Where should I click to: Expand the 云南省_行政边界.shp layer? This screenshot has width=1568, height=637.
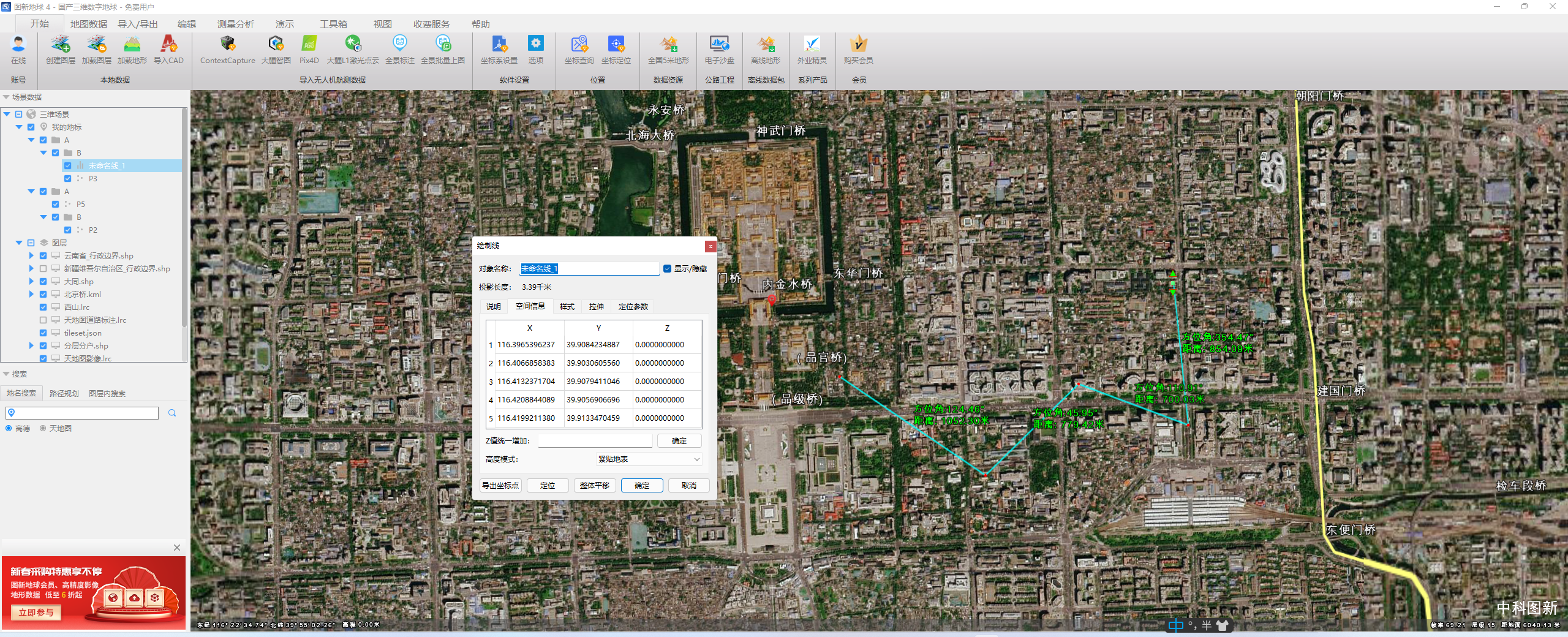(31, 255)
